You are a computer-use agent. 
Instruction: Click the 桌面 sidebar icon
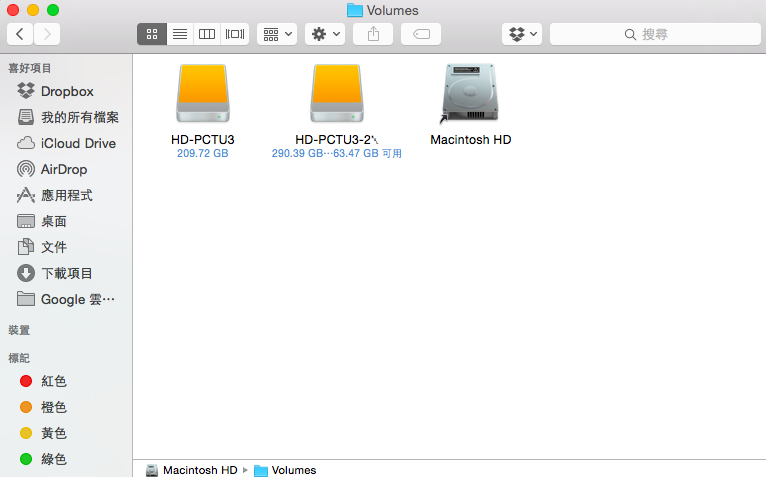click(26, 221)
